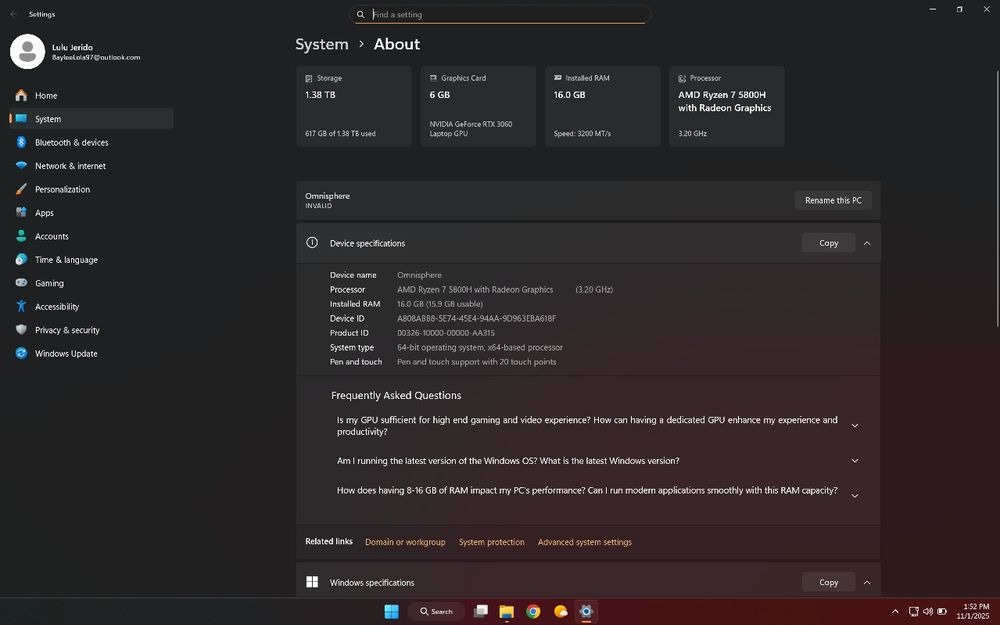Copy the Windows specifications
Viewport: 1000px width, 625px height.
[828, 582]
